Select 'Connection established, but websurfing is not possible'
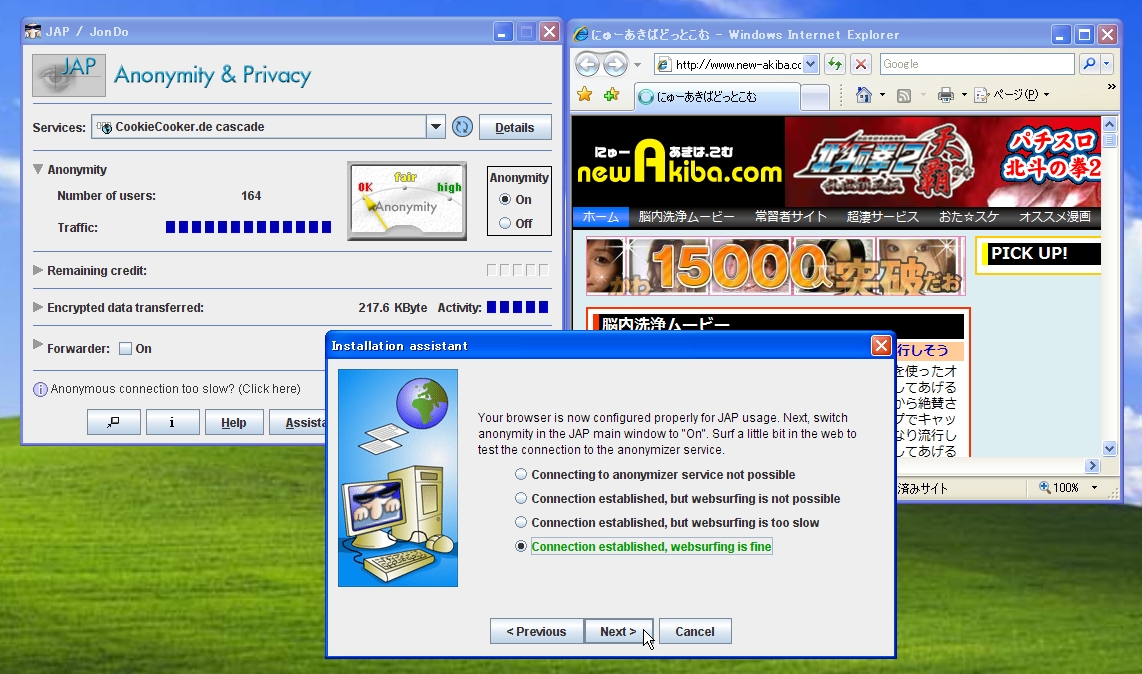 [521, 498]
